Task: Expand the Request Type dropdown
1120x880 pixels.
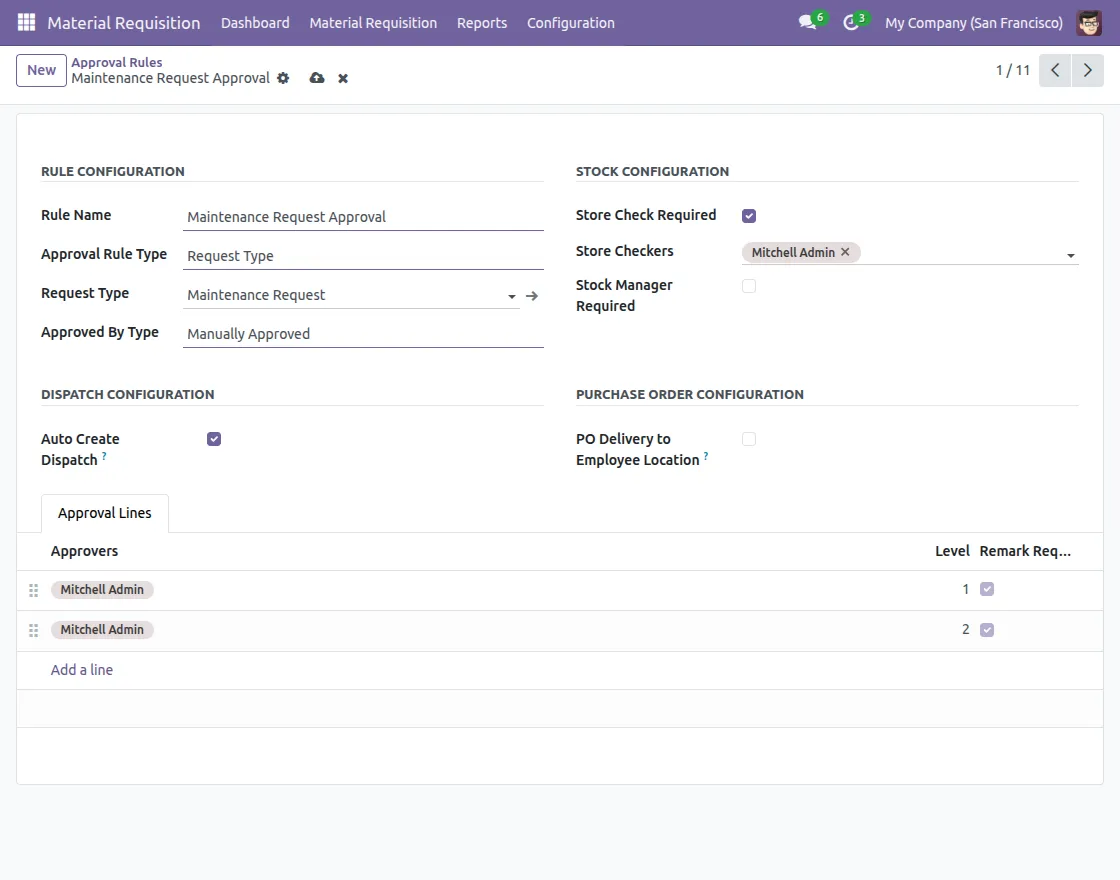Action: pyautogui.click(x=510, y=295)
